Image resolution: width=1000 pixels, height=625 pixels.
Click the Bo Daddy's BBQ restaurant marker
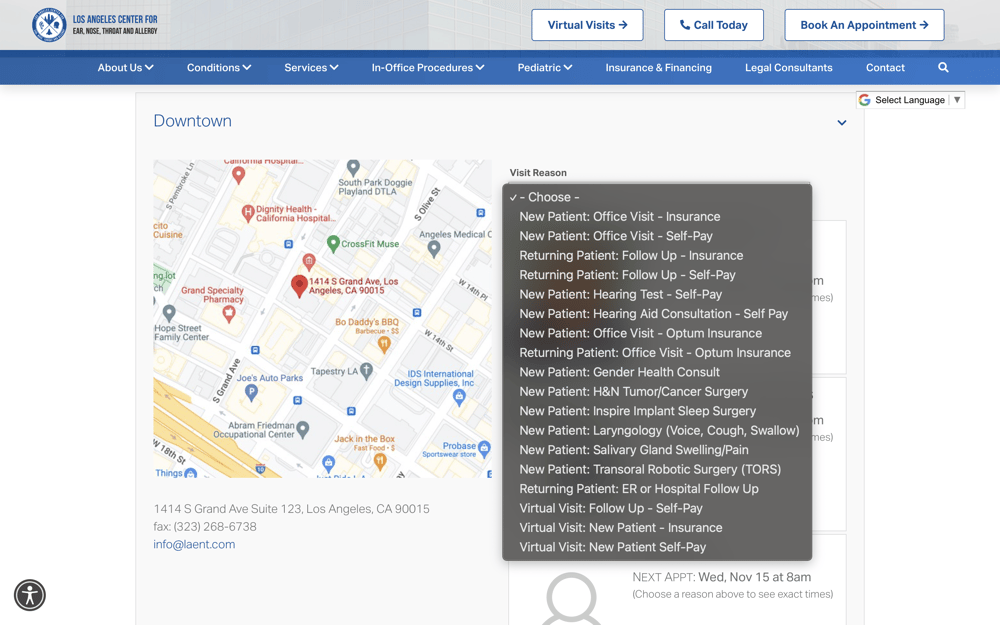coord(383,344)
